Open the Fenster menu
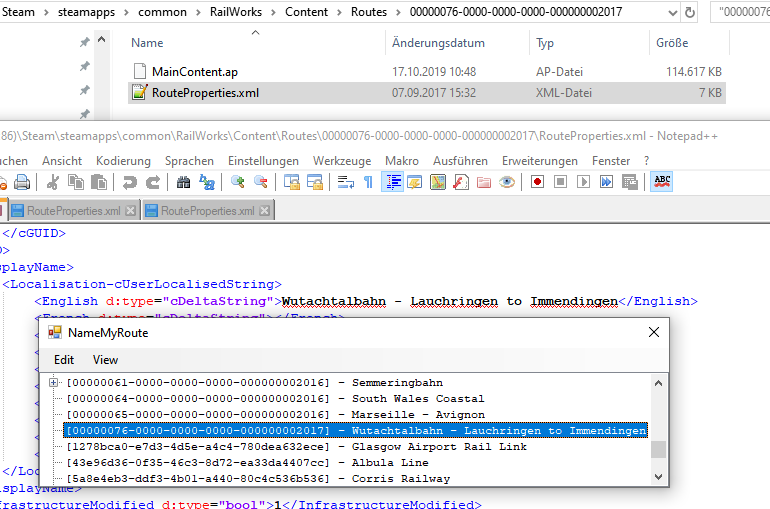Viewport: 770px width, 509px height. [611, 161]
